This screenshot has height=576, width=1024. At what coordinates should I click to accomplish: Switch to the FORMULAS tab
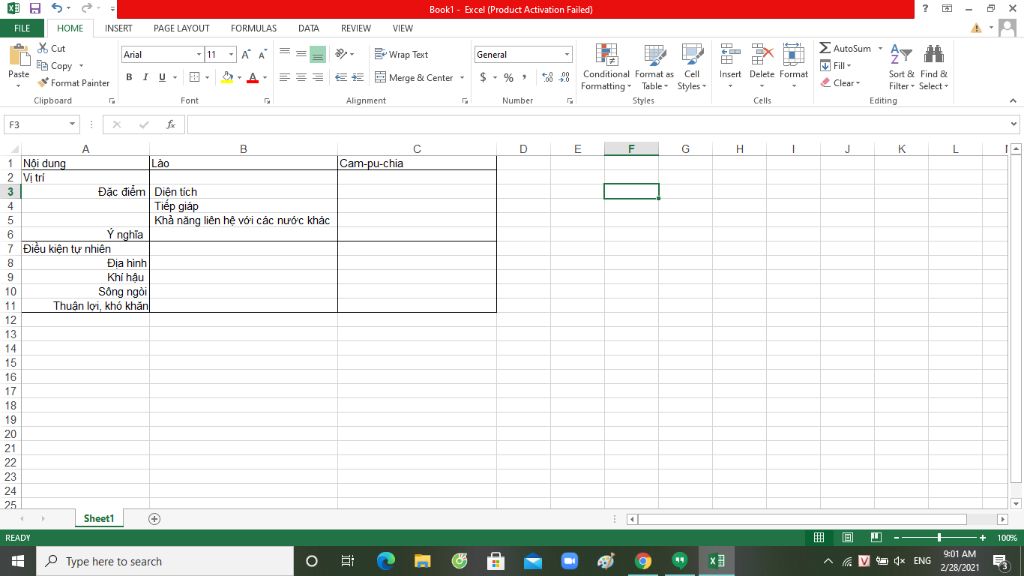point(253,28)
